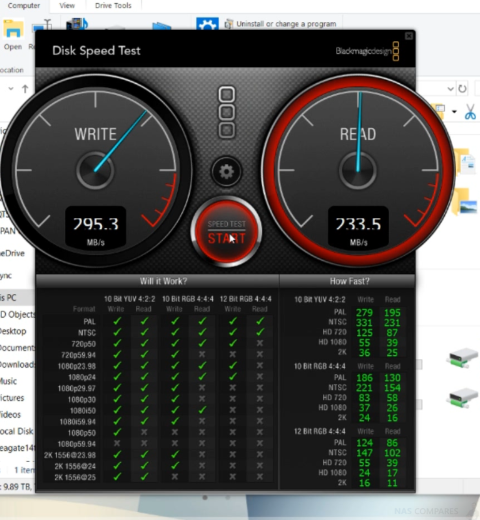This screenshot has width=480, height=520.
Task: Open the Drive Tools ribbon tab
Action: (113, 6)
